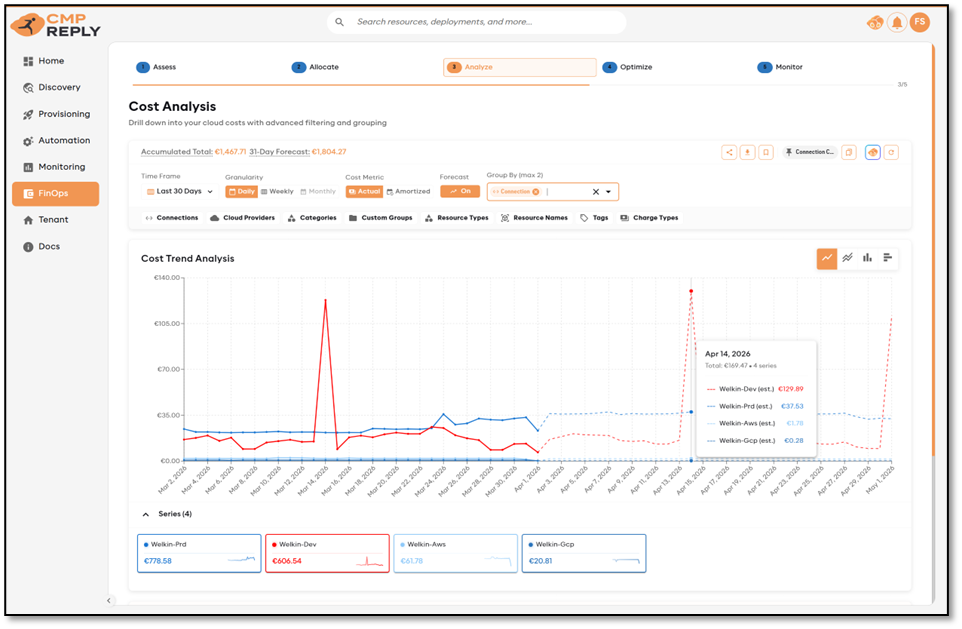Viewport: 962px width, 629px height.
Task: Click the Resource Types filter button
Action: (x=456, y=218)
